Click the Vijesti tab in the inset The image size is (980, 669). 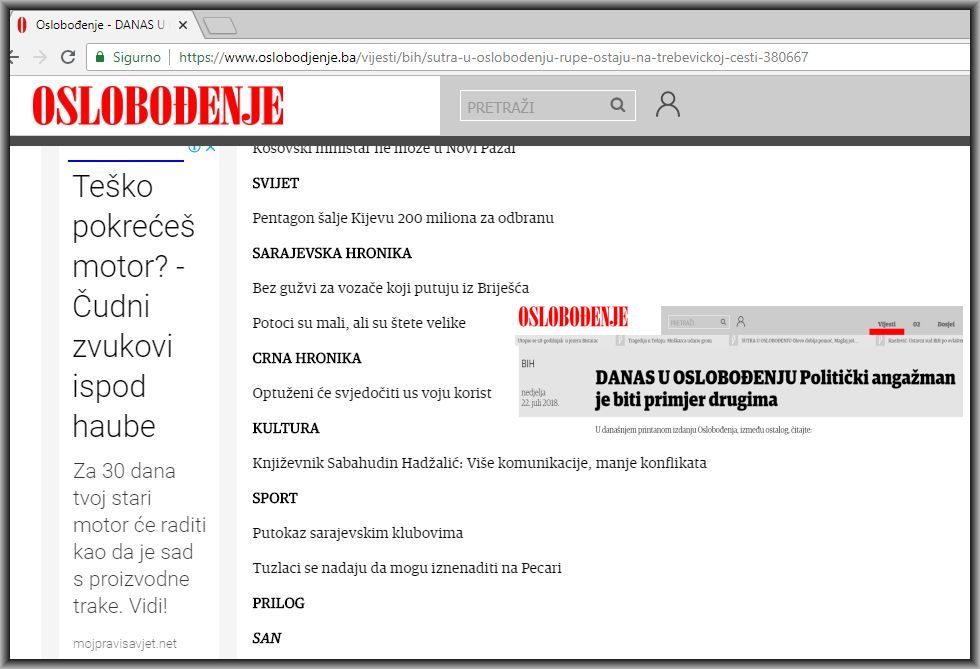pos(886,324)
